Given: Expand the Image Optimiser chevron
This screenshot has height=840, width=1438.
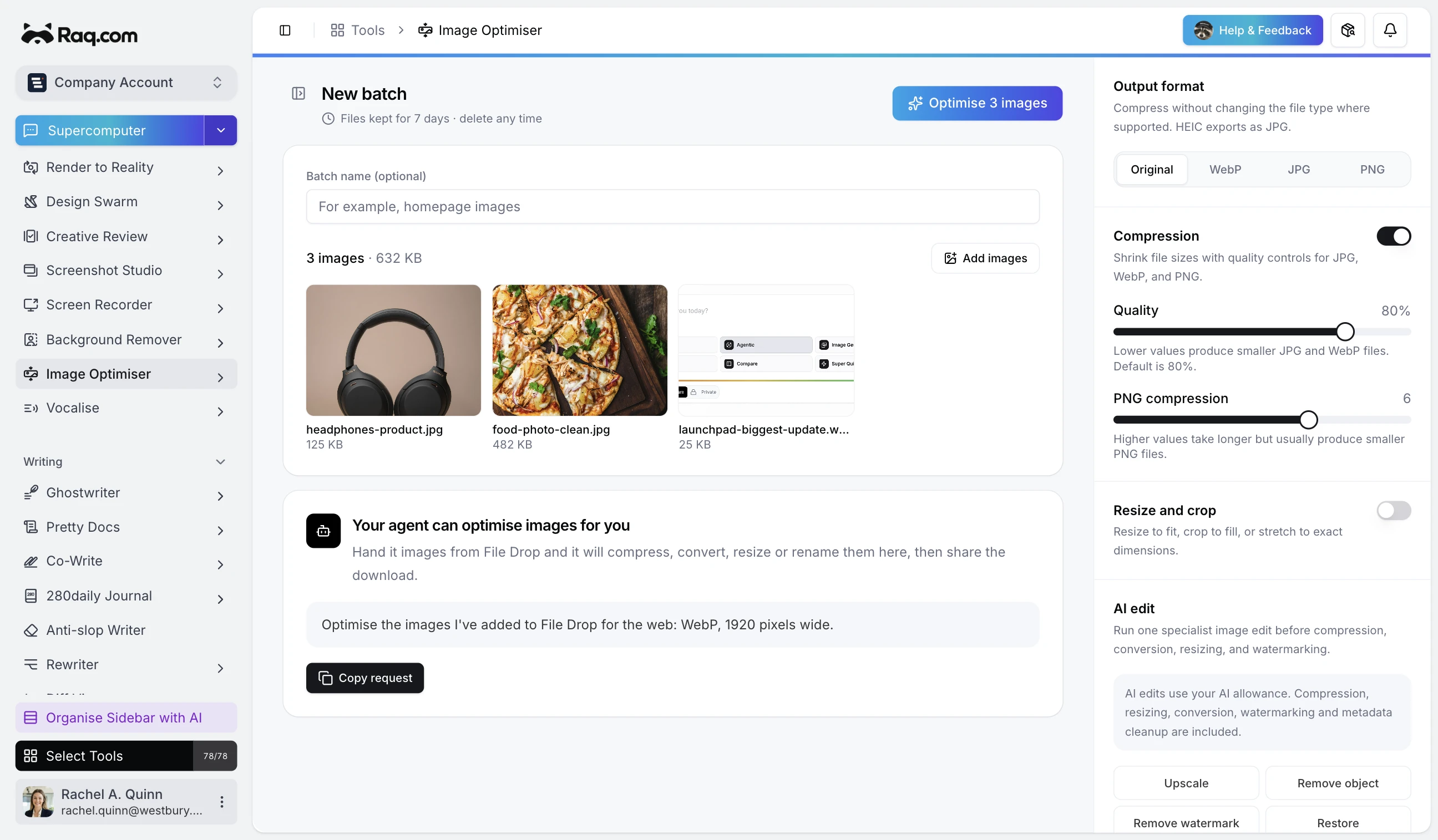Looking at the screenshot, I should [x=221, y=377].
